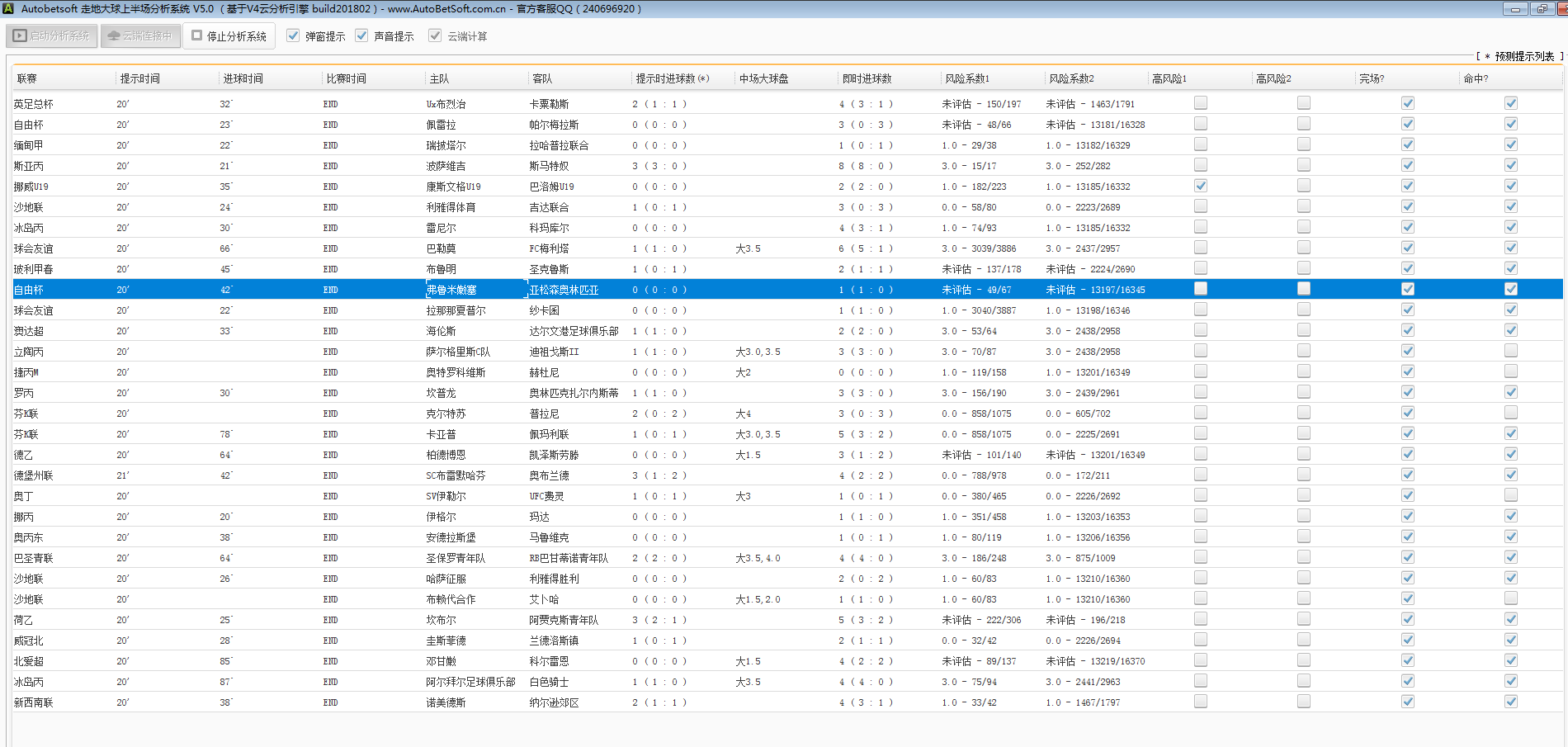The image size is (1568, 747).
Task: Minimize the Autobetsoft window
Action: 1514,9
